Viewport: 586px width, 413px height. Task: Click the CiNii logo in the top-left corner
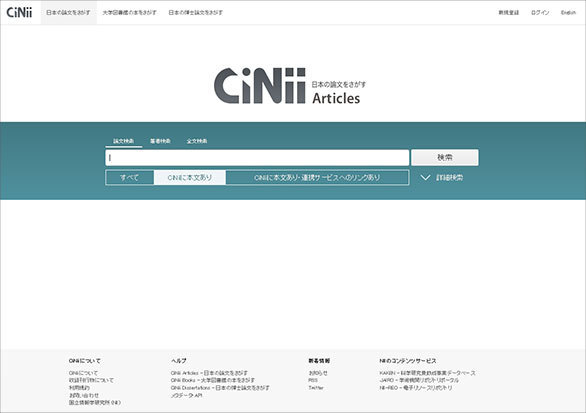[x=19, y=12]
